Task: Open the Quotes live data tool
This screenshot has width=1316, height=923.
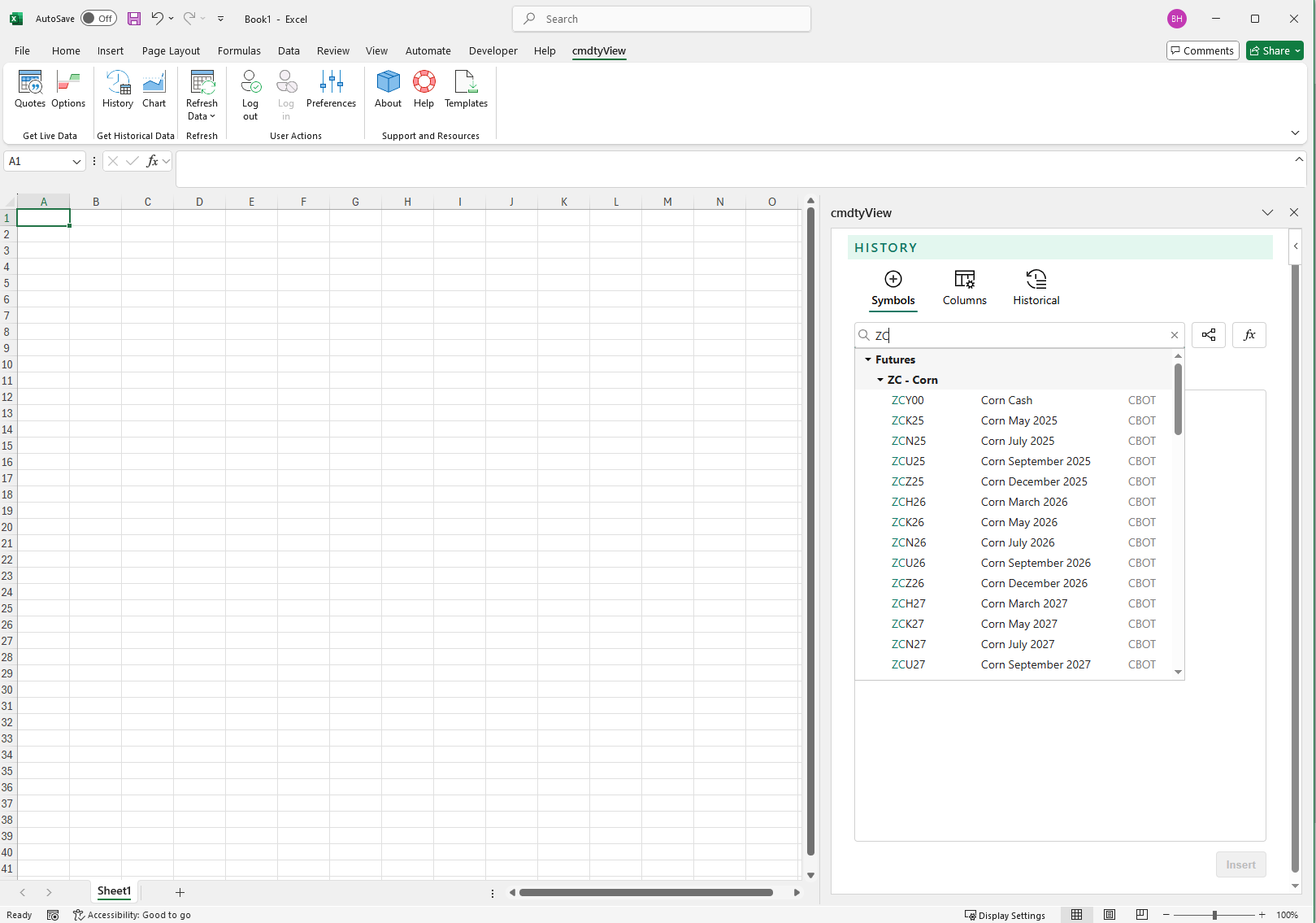Action: (x=30, y=89)
